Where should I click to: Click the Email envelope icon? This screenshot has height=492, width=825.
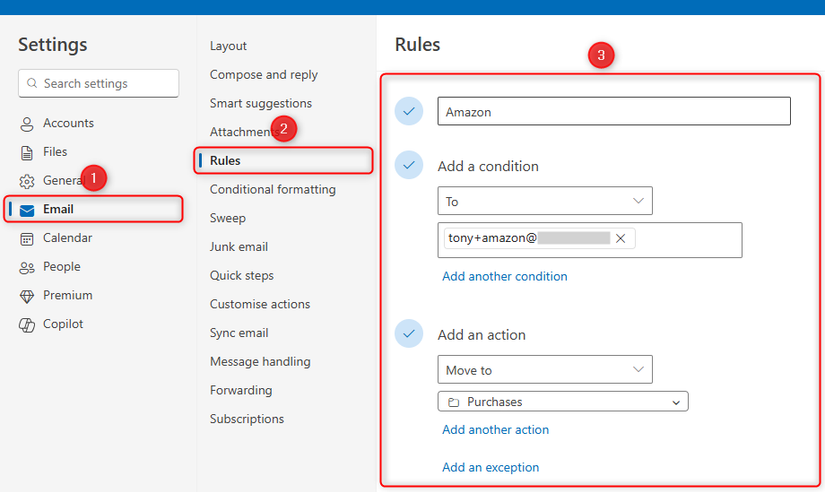27,210
